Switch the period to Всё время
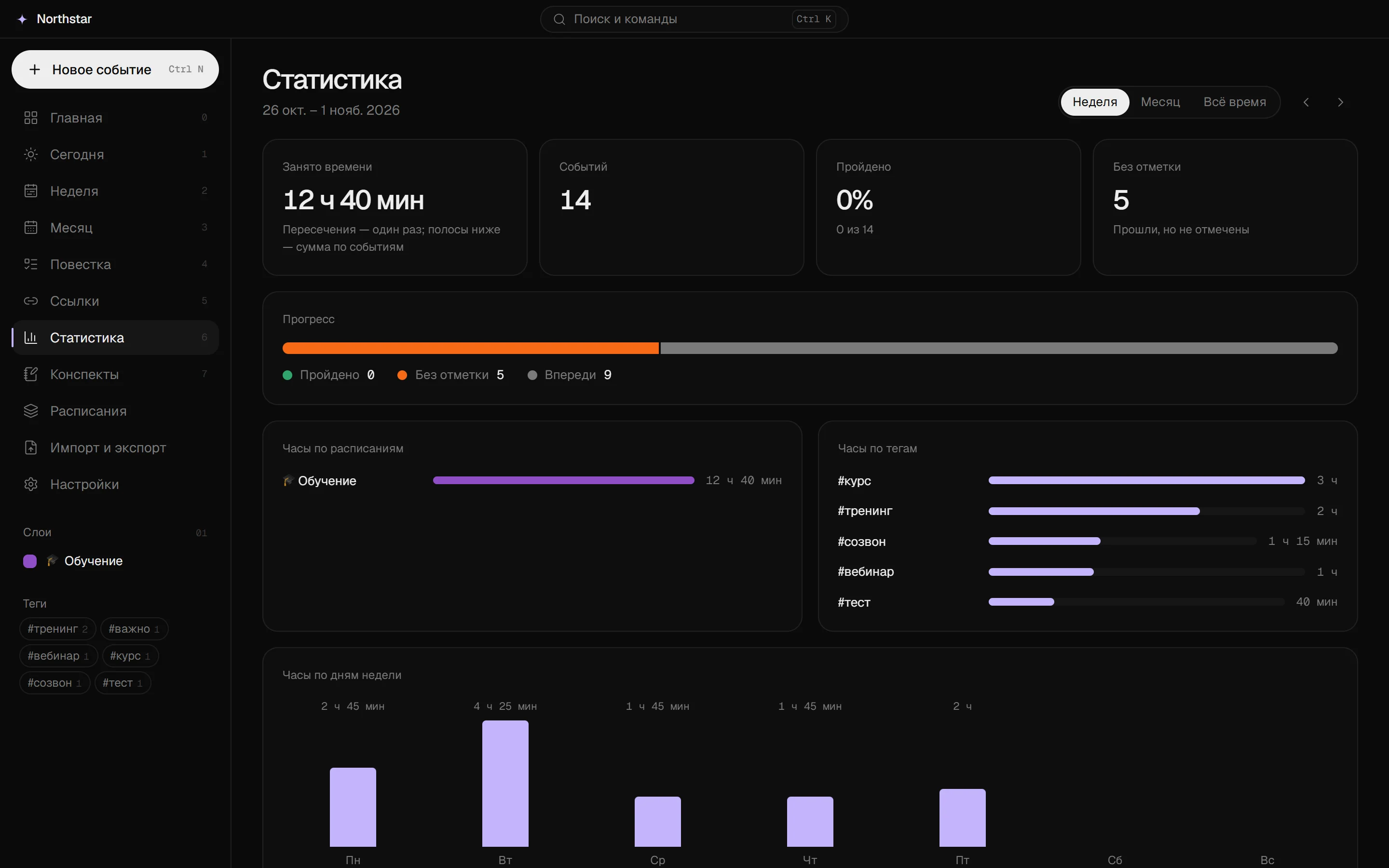1389x868 pixels. click(1235, 102)
